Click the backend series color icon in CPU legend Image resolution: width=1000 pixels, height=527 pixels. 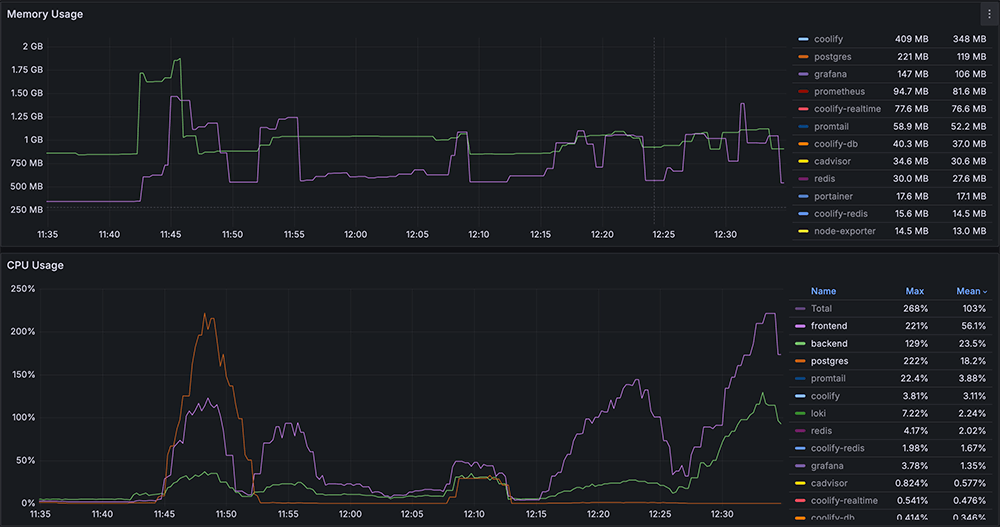click(799, 344)
